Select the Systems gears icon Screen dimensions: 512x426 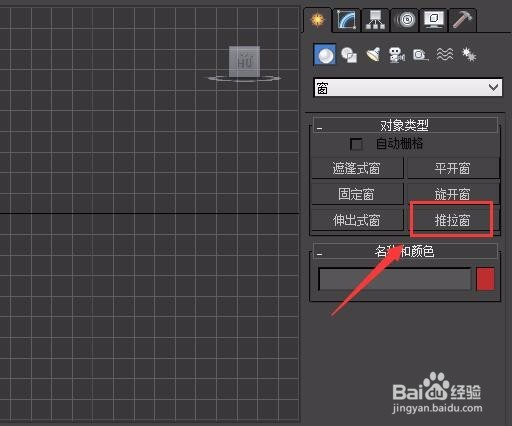[x=469, y=55]
